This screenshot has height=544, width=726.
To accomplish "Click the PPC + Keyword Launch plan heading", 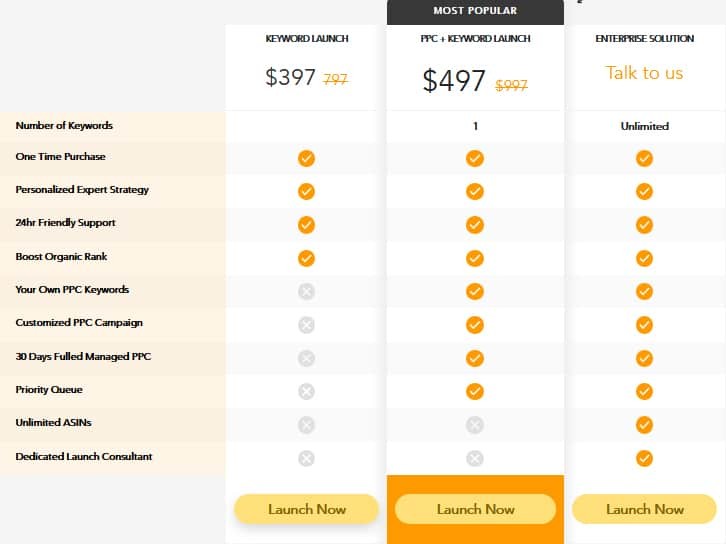I will 476,38.
